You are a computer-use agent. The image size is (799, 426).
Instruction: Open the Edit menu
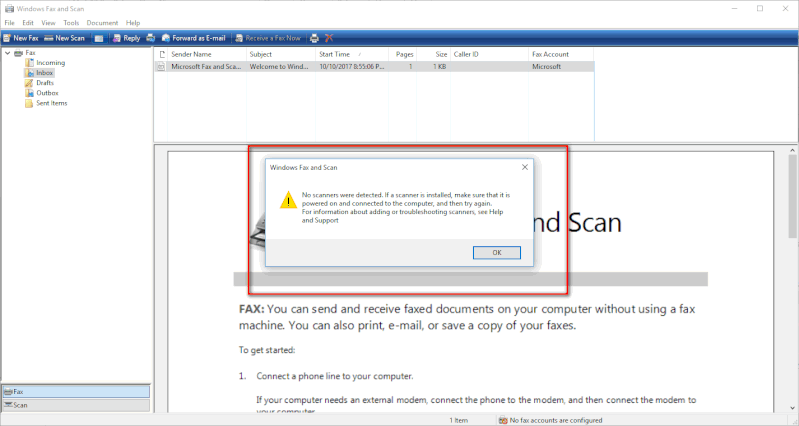[28, 23]
